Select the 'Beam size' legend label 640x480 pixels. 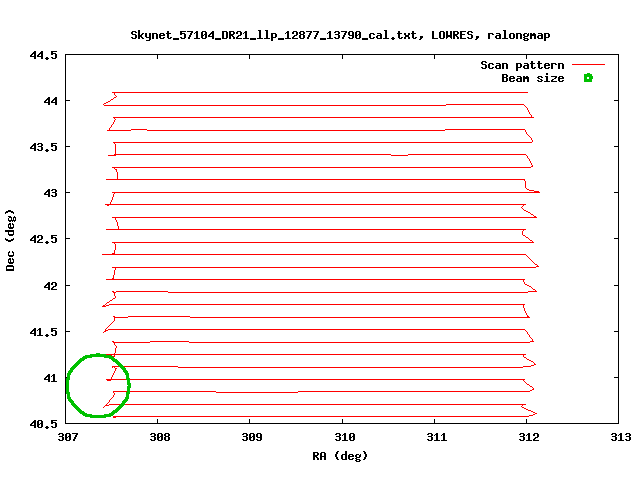click(x=533, y=78)
